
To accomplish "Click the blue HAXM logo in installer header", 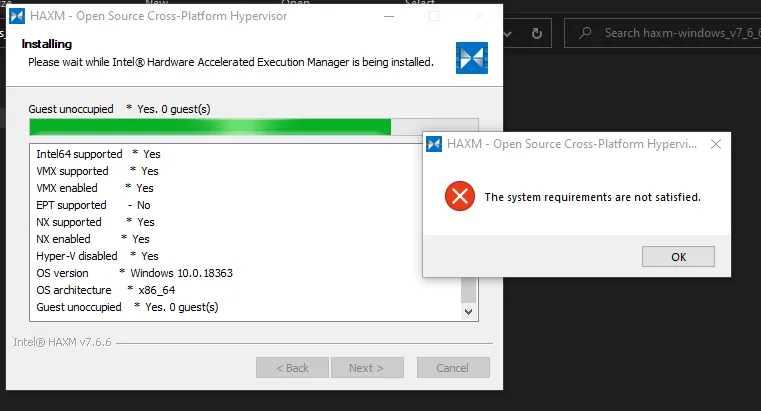I will point(472,58).
